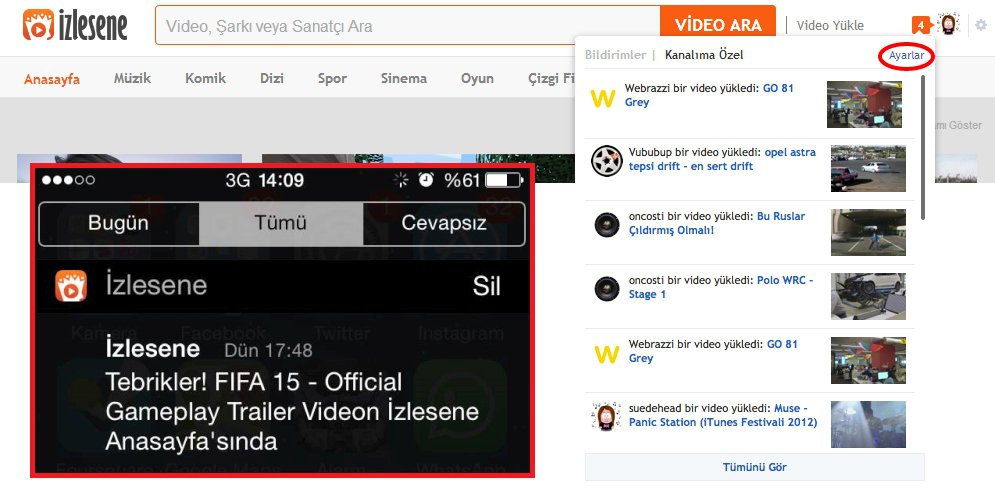This screenshot has width=995, height=496.
Task: Open thumbnail of Muse Panic Station video
Action: [868, 424]
